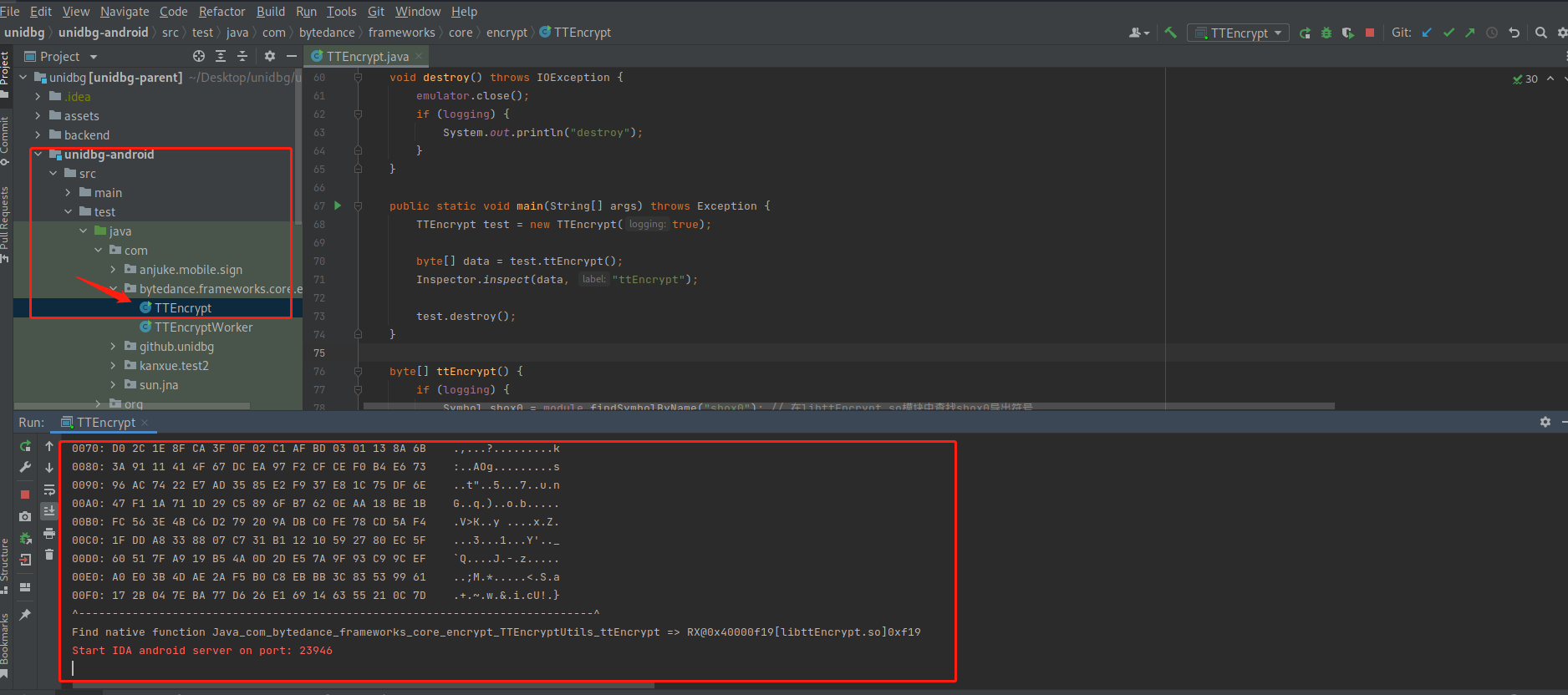Collapse the unidbg-android module
Screen dimensions: 1568x695
pyautogui.click(x=38, y=155)
